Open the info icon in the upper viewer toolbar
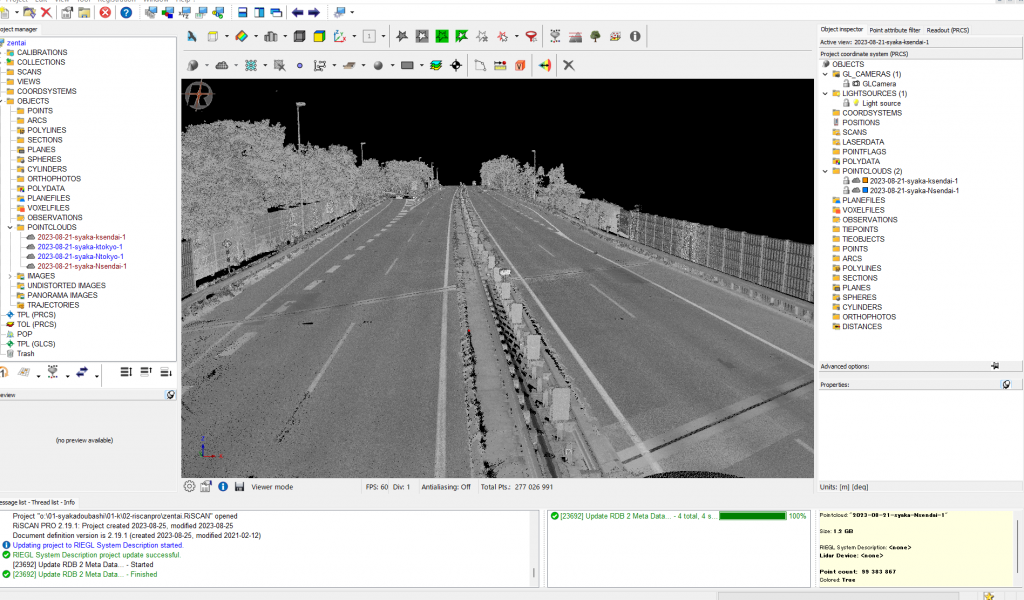The image size is (1024, 600). (635, 37)
